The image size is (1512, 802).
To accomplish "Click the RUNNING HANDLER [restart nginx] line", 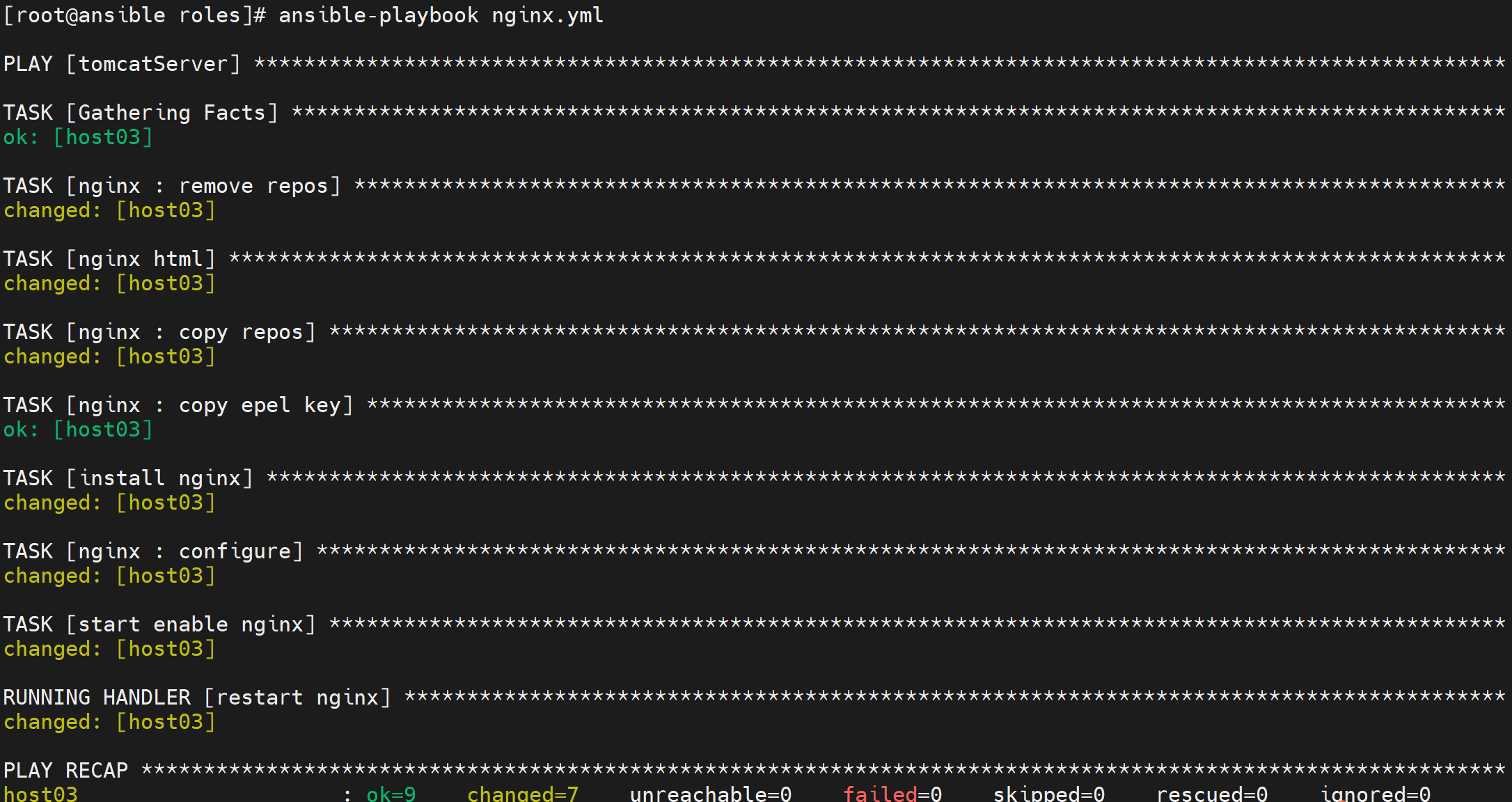I will pos(197,698).
